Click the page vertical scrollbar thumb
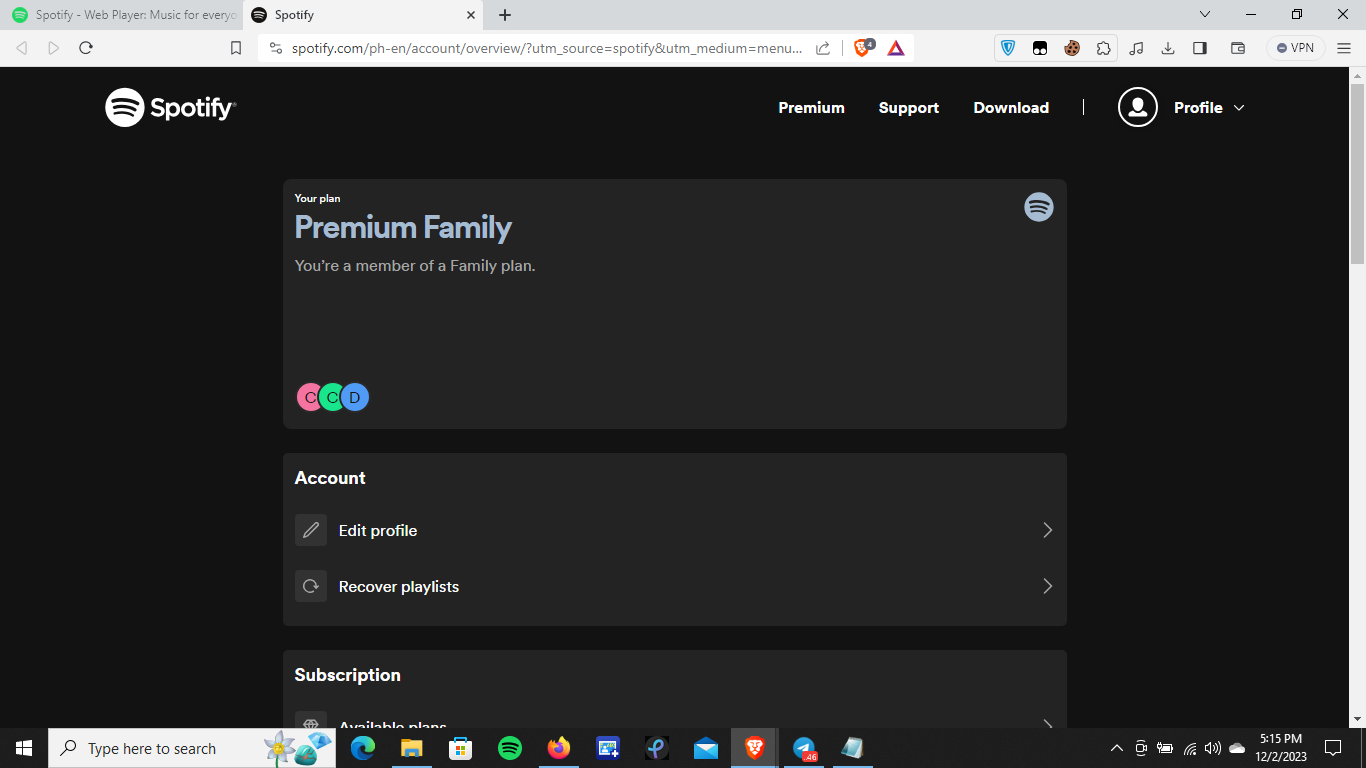This screenshot has width=1366, height=768. (1358, 173)
